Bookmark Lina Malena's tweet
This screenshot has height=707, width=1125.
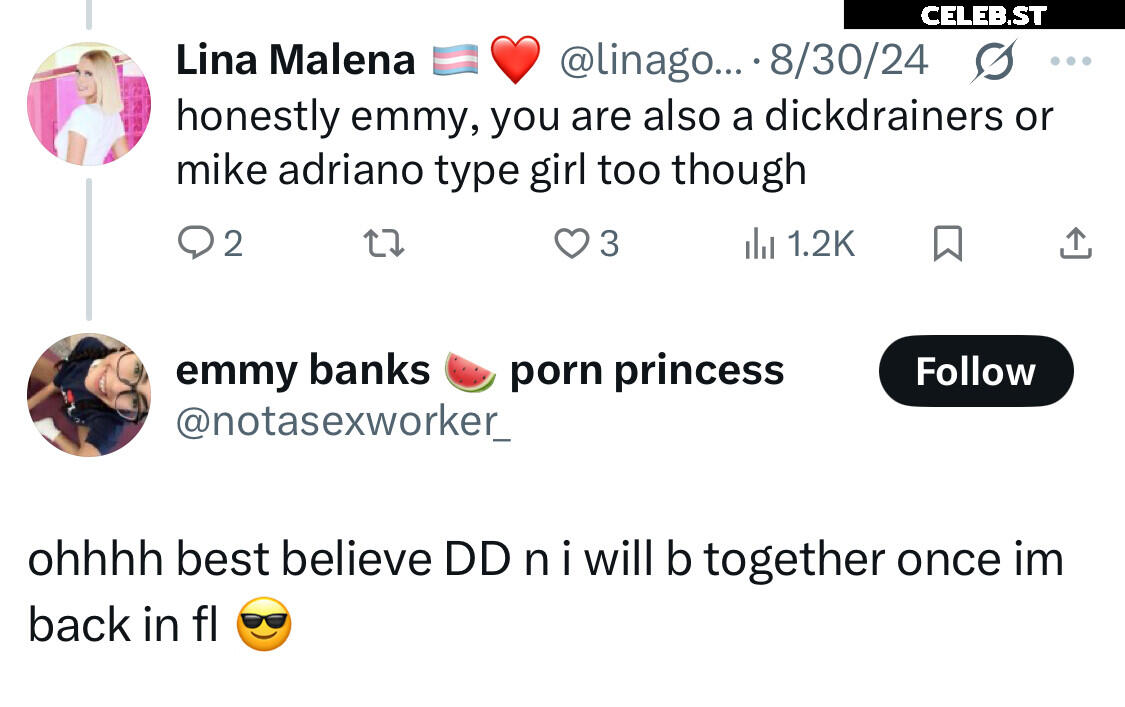pyautogui.click(x=947, y=243)
